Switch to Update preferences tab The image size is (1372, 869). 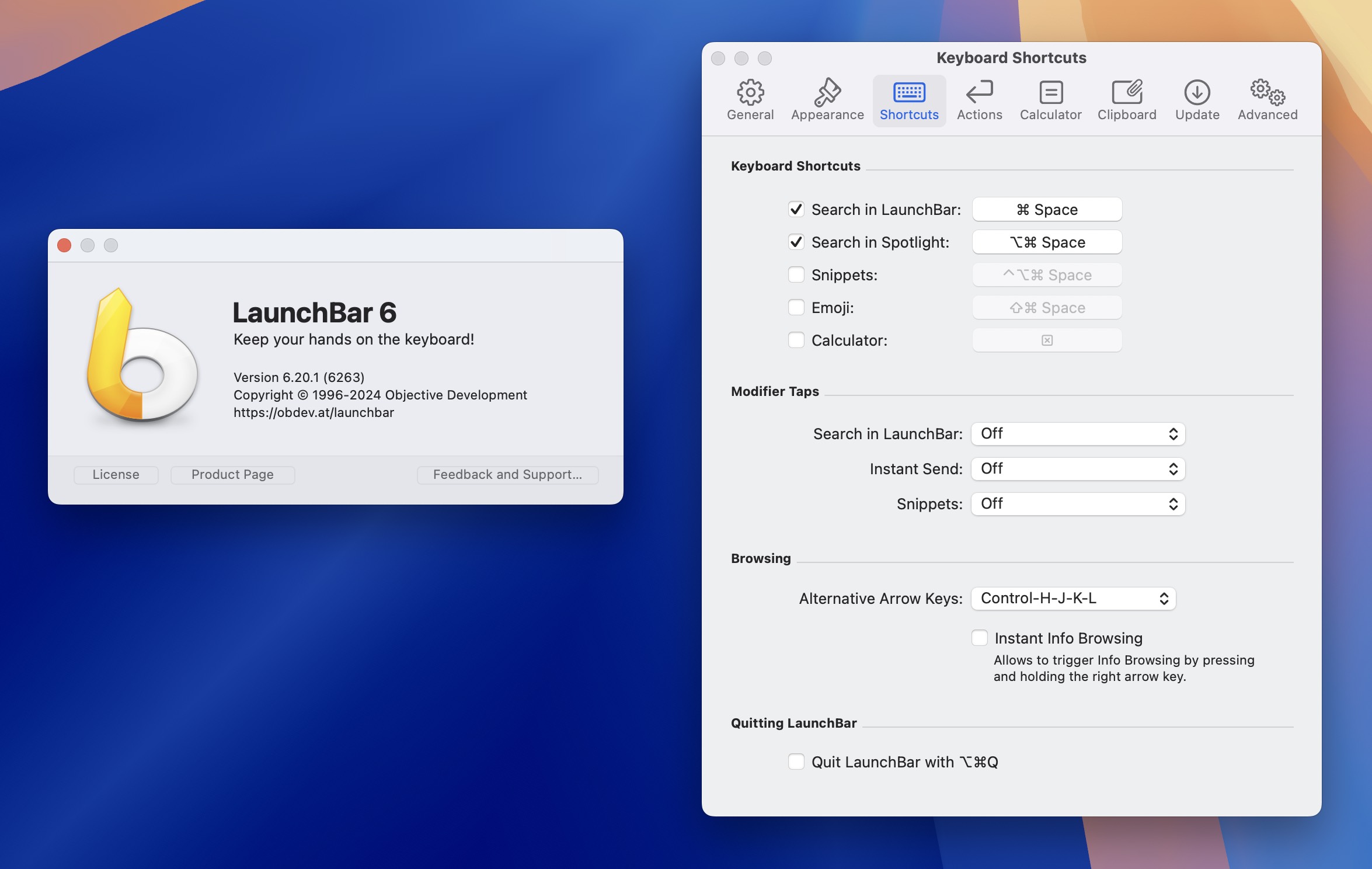tap(1197, 97)
